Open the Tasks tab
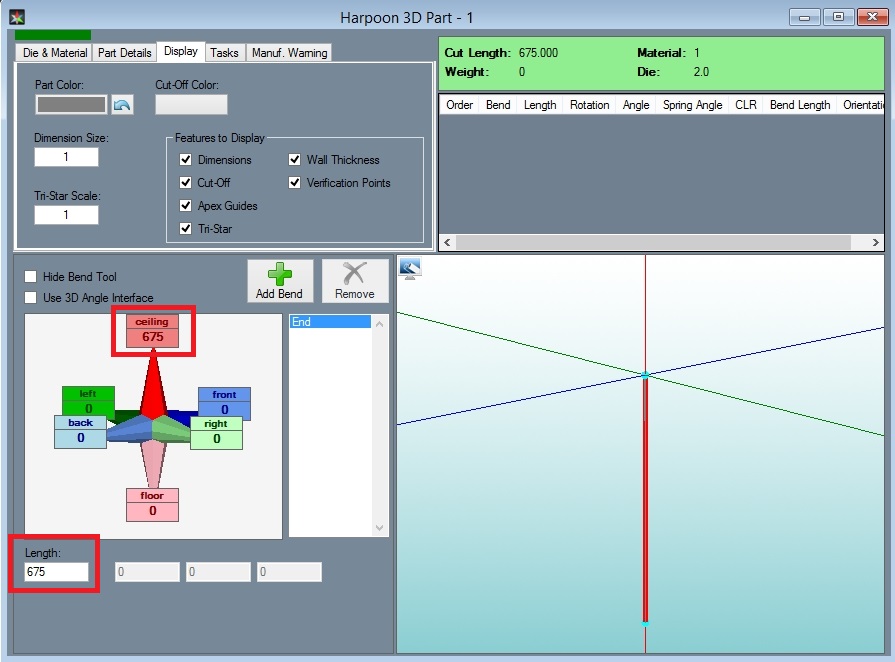This screenshot has width=895, height=662. tap(224, 53)
